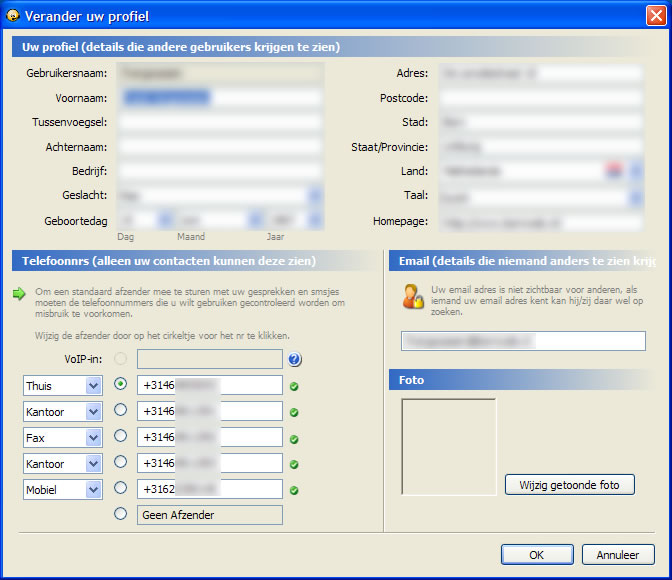Click the smiley app icon in title bar

click(12, 14)
